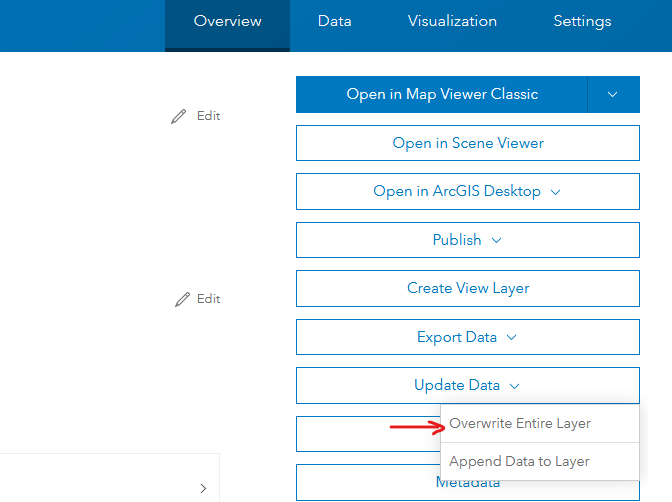
Task: Click the lower pencil Edit icon
Action: [182, 299]
